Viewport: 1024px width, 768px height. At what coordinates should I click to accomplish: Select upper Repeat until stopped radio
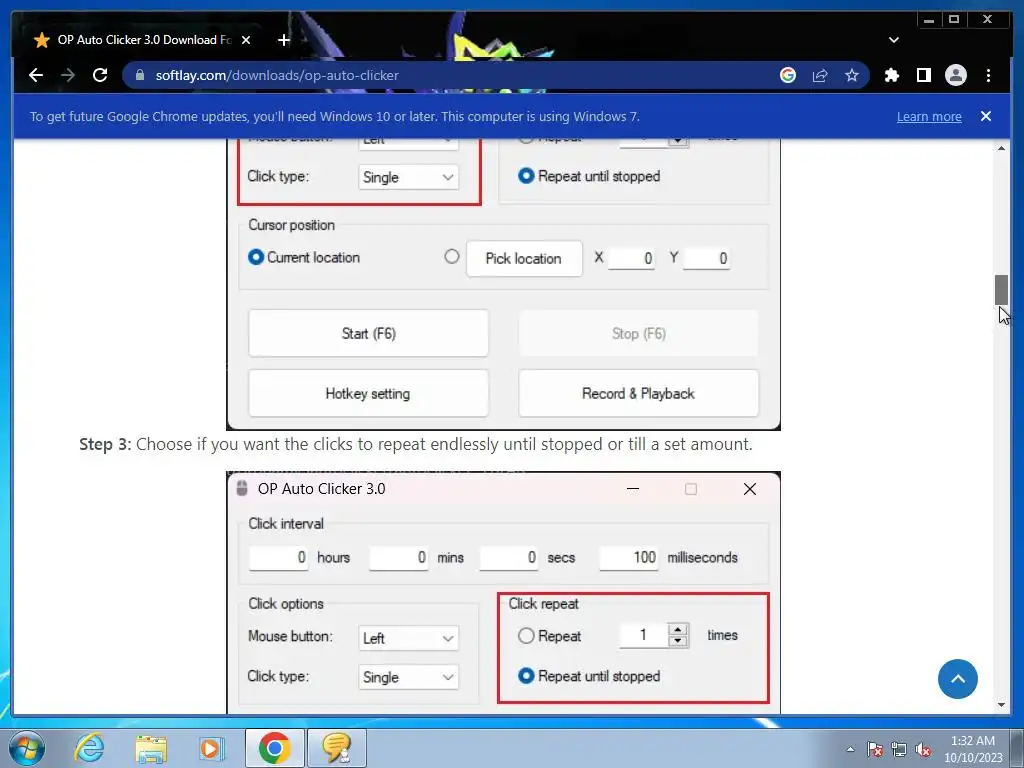click(526, 176)
